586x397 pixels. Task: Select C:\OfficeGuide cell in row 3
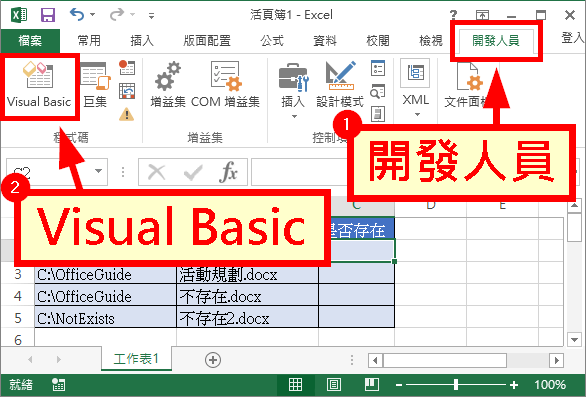(x=105, y=275)
